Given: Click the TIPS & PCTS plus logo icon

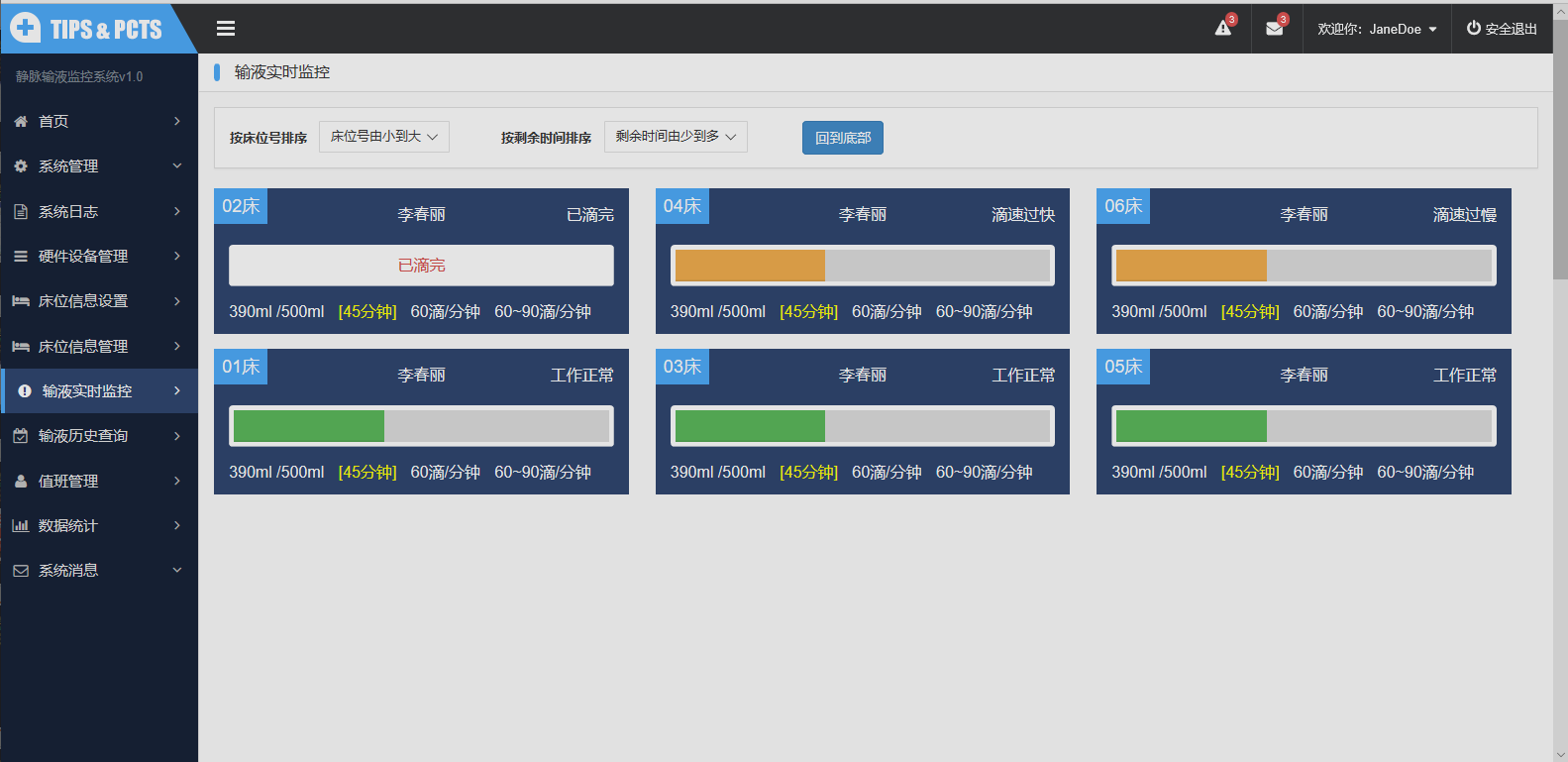Looking at the screenshot, I should (26, 28).
